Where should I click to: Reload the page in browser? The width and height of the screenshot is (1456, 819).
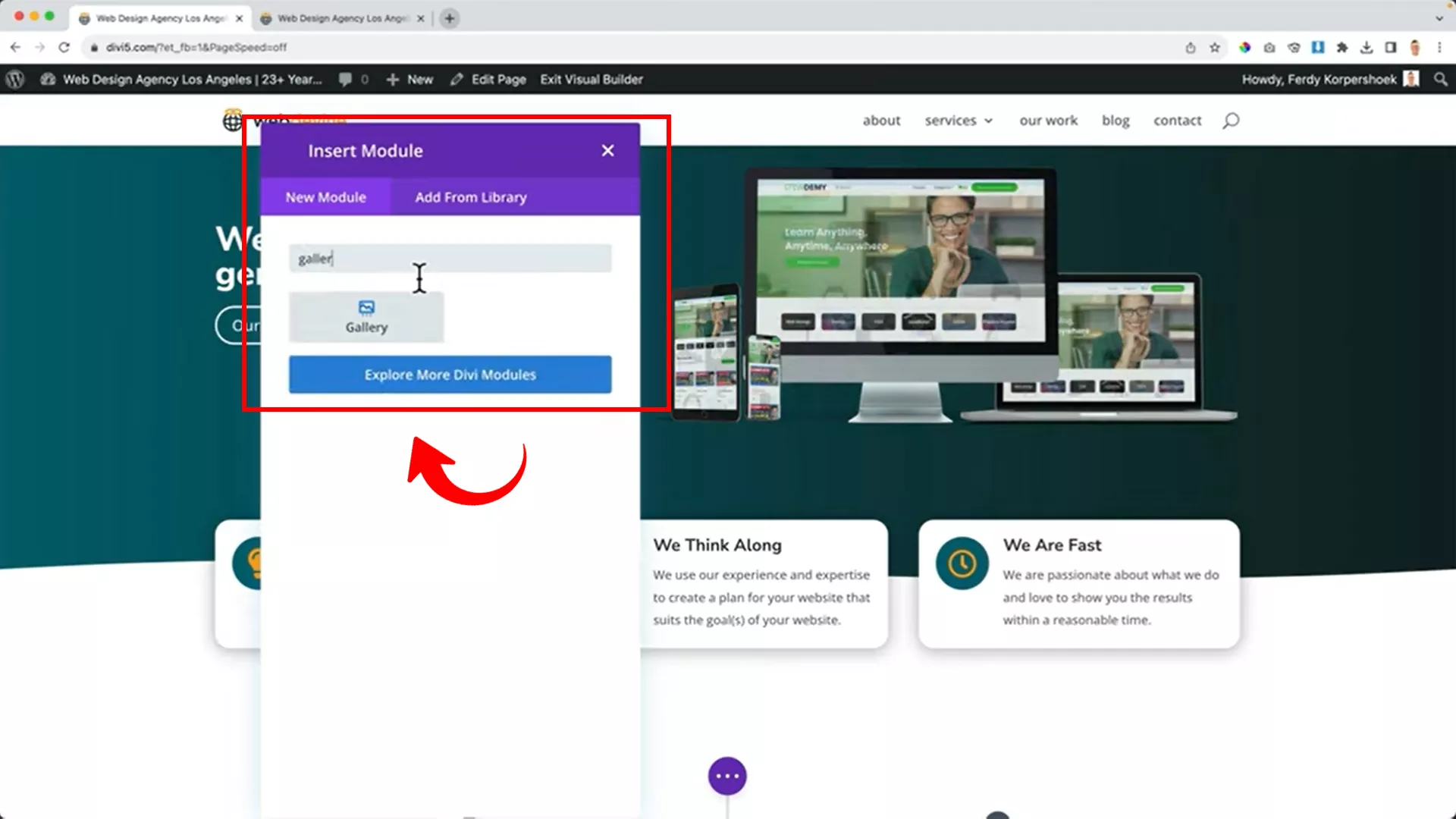[64, 47]
